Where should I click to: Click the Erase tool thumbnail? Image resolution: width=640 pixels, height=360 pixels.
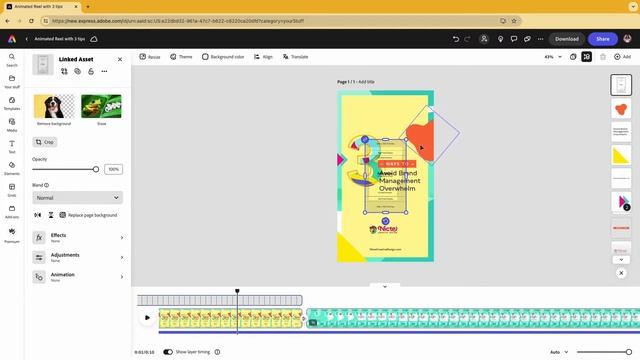click(101, 106)
